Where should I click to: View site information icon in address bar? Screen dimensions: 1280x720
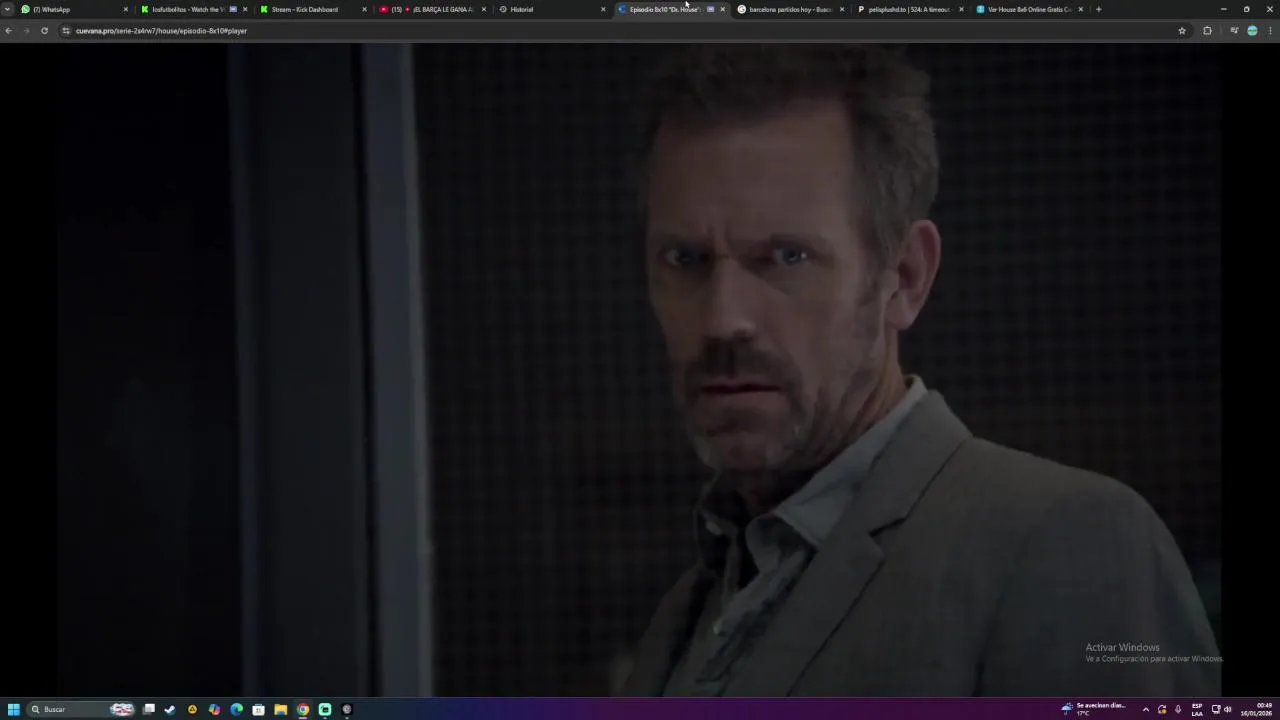click(66, 31)
